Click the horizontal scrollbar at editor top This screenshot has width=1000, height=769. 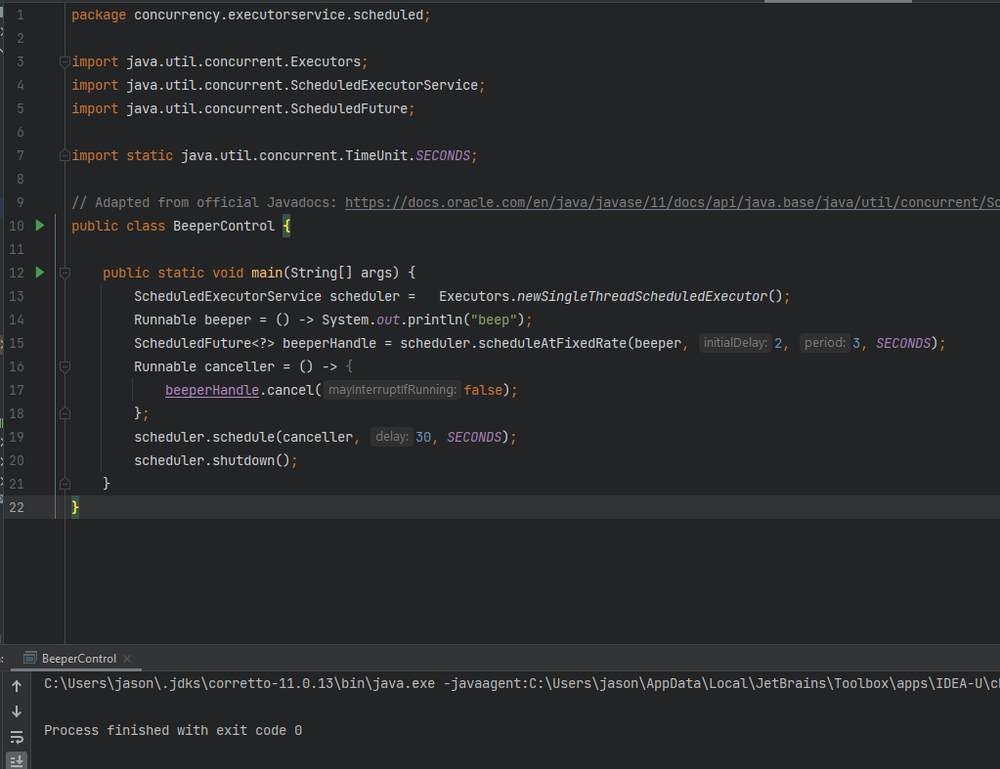(x=837, y=1)
